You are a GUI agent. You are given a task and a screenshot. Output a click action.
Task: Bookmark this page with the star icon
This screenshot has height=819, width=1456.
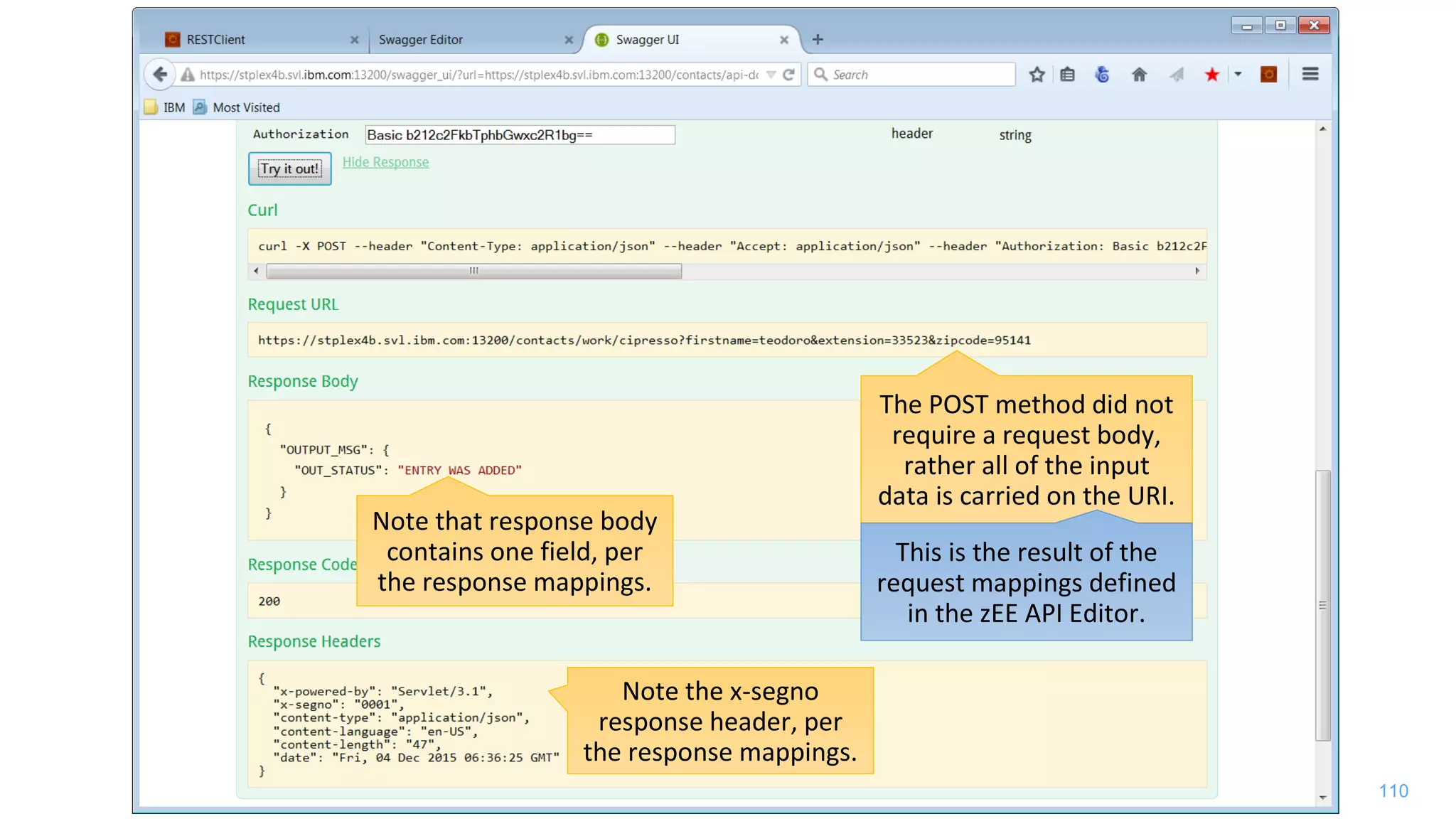coord(1037,75)
